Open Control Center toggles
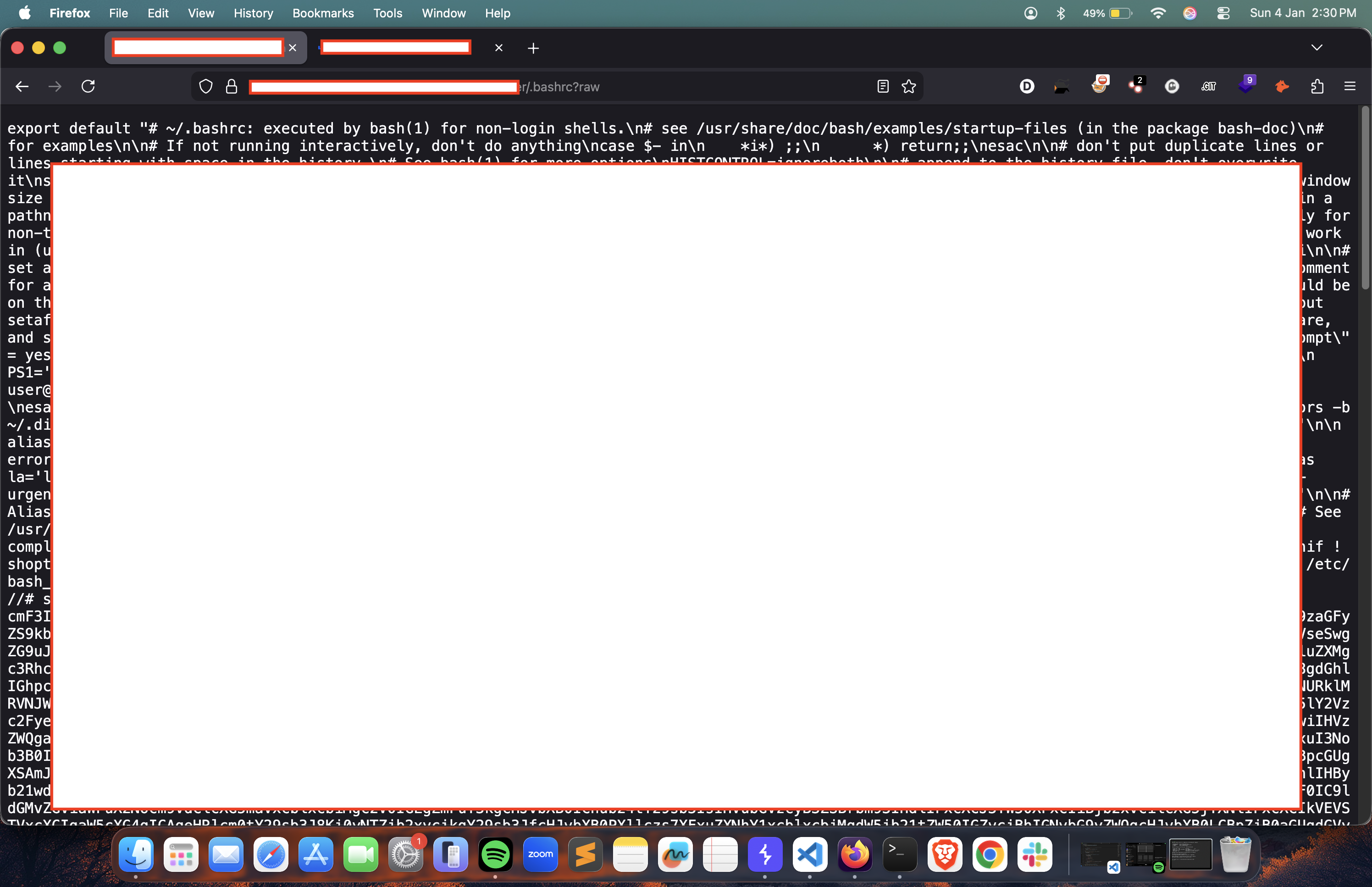This screenshot has width=1372, height=887. point(1223,13)
